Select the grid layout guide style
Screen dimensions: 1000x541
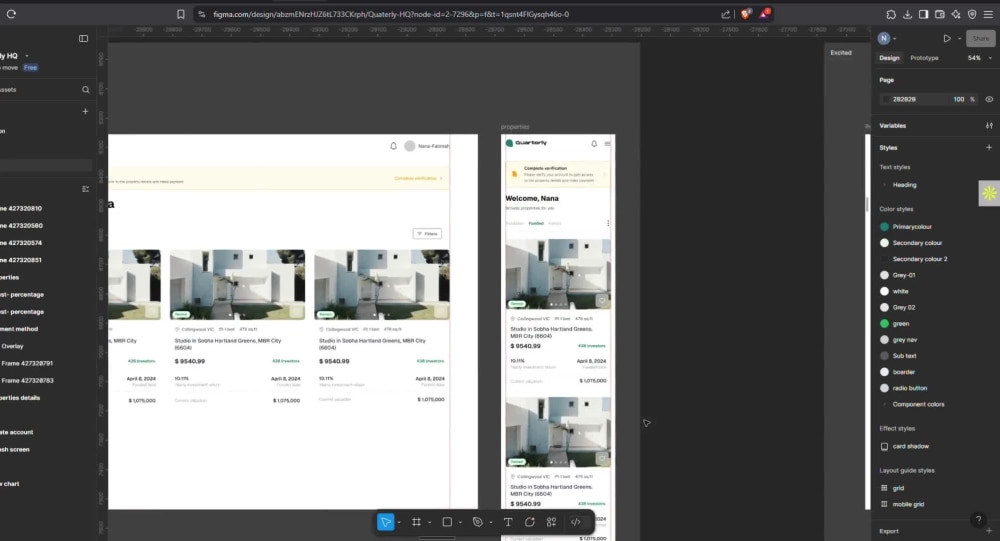pyautogui.click(x=898, y=488)
